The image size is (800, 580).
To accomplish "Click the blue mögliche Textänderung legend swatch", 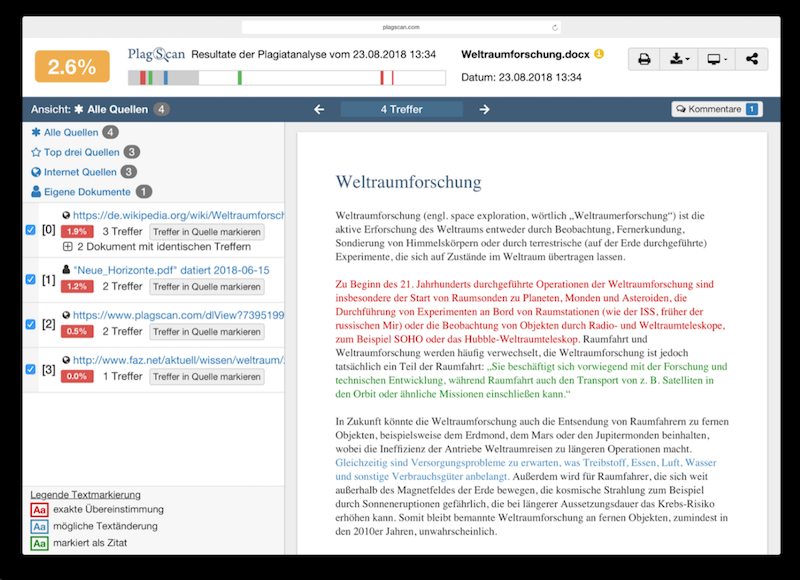I will (x=39, y=526).
